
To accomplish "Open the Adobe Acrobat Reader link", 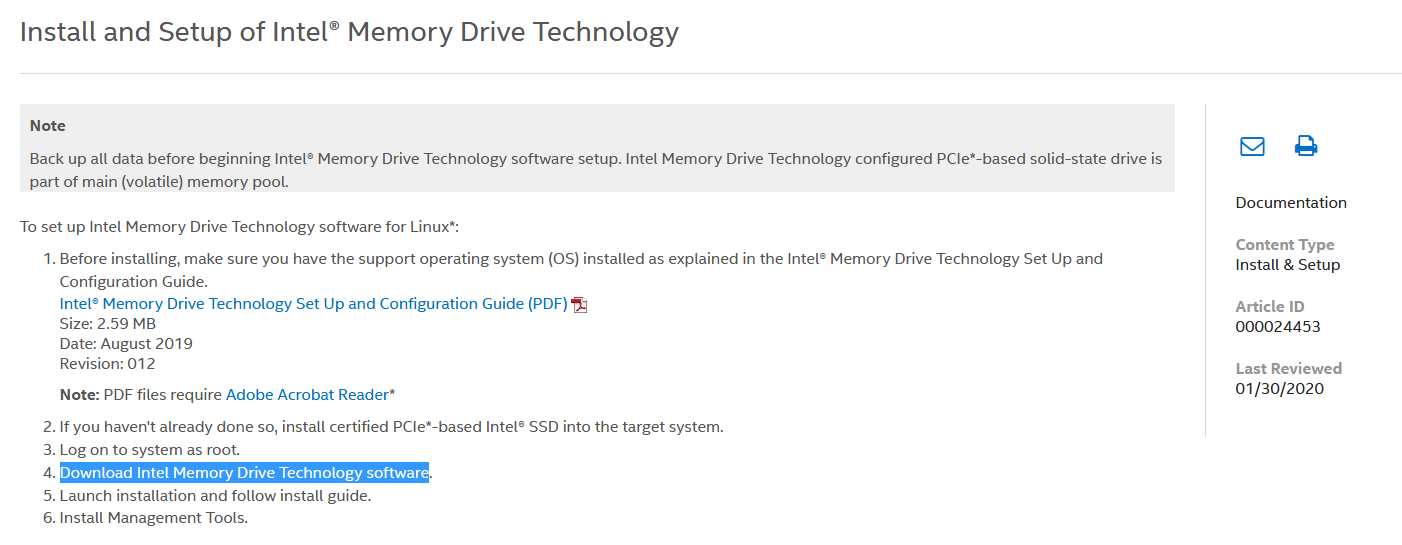I will coord(307,394).
